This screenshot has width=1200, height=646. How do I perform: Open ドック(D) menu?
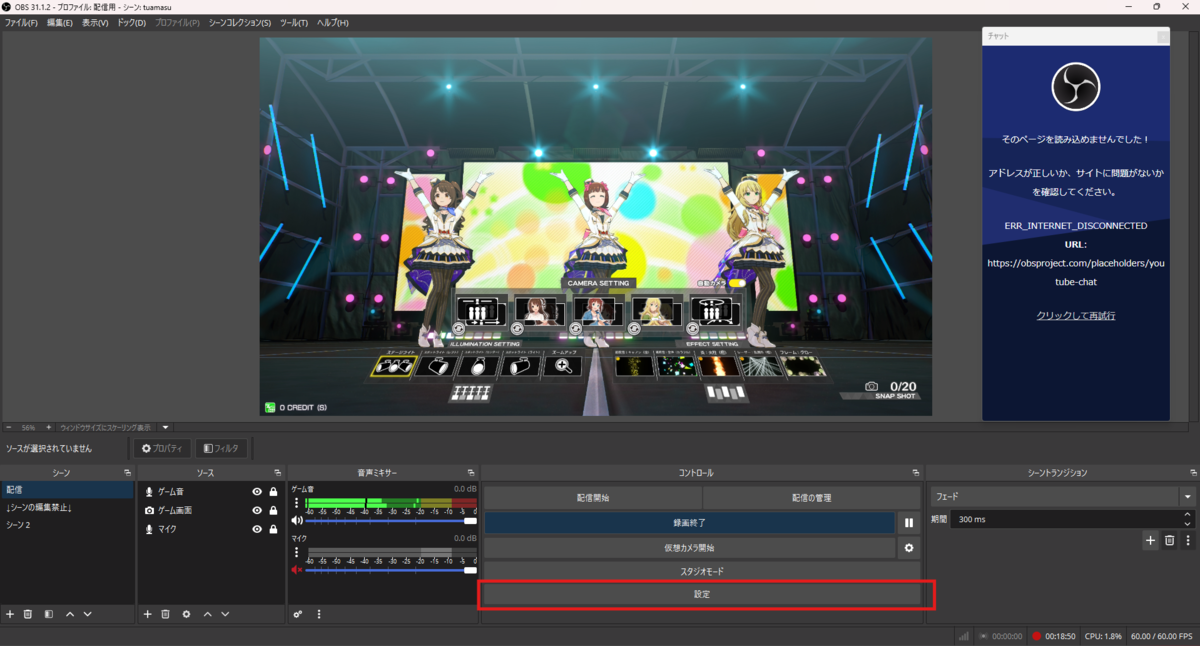(x=131, y=22)
